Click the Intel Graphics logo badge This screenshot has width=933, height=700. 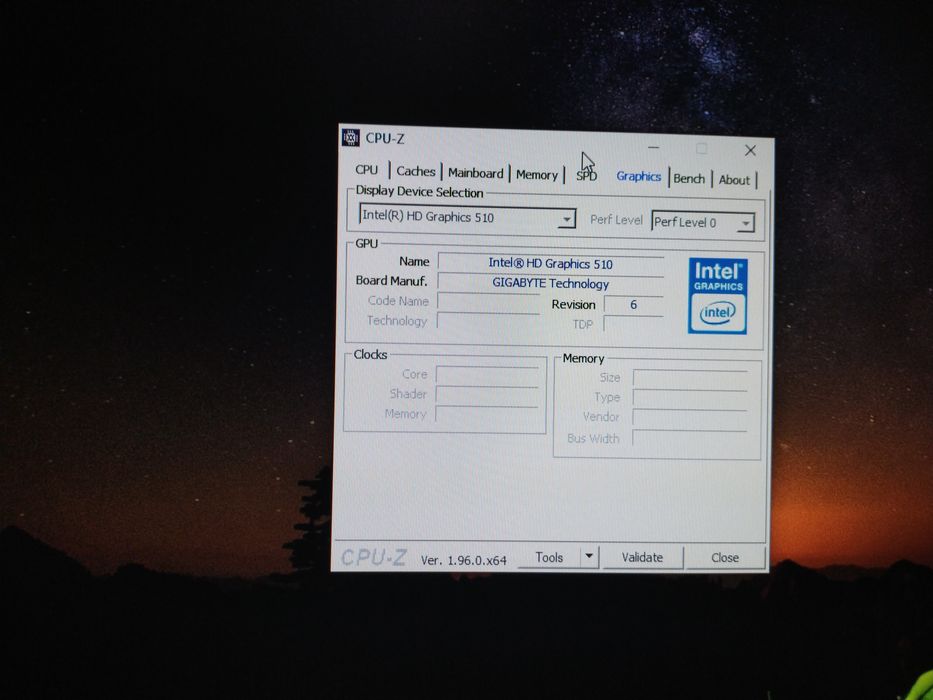click(718, 296)
